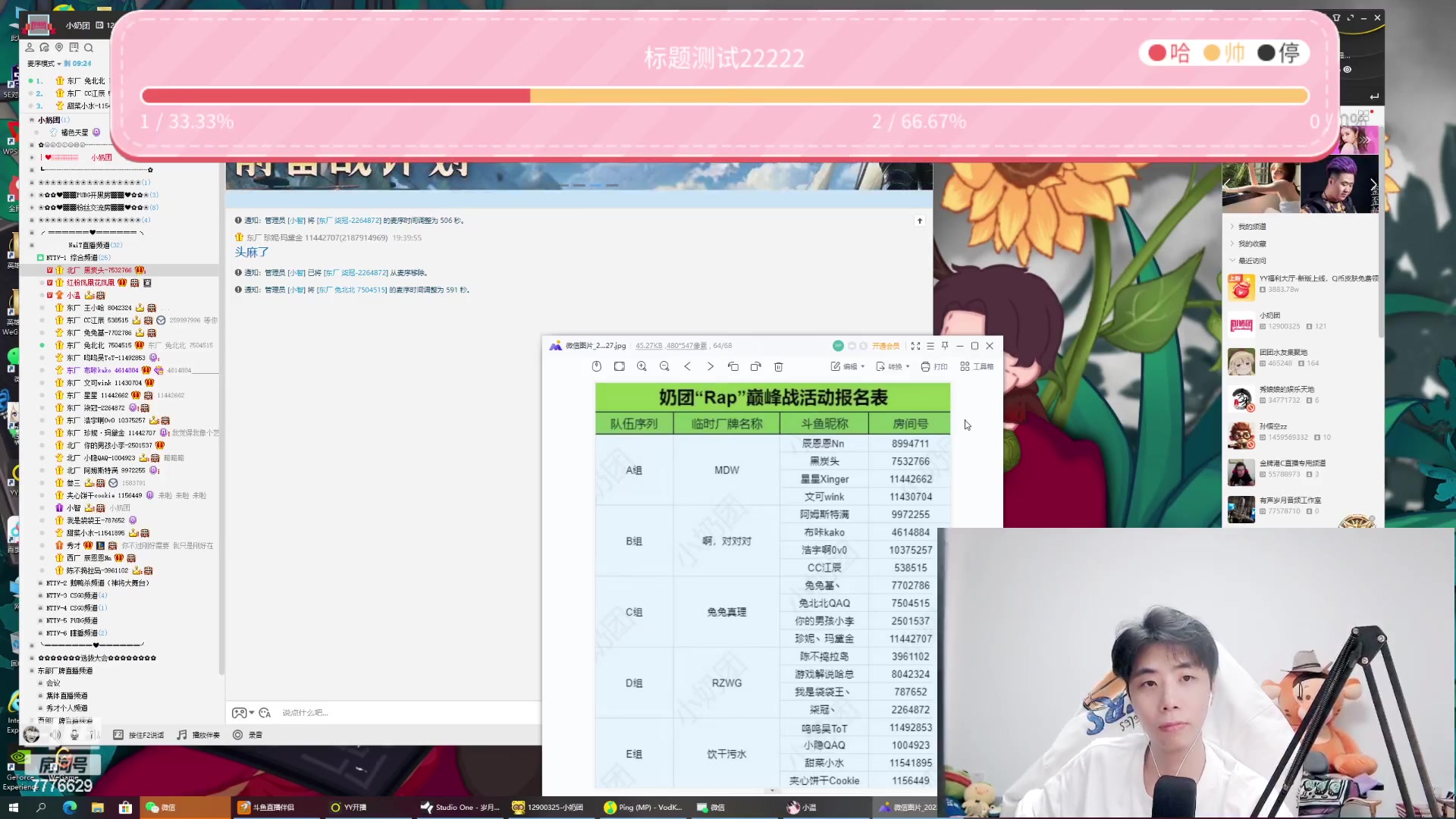Click the 开通会员 membership link
The height and width of the screenshot is (819, 1456).
point(886,346)
